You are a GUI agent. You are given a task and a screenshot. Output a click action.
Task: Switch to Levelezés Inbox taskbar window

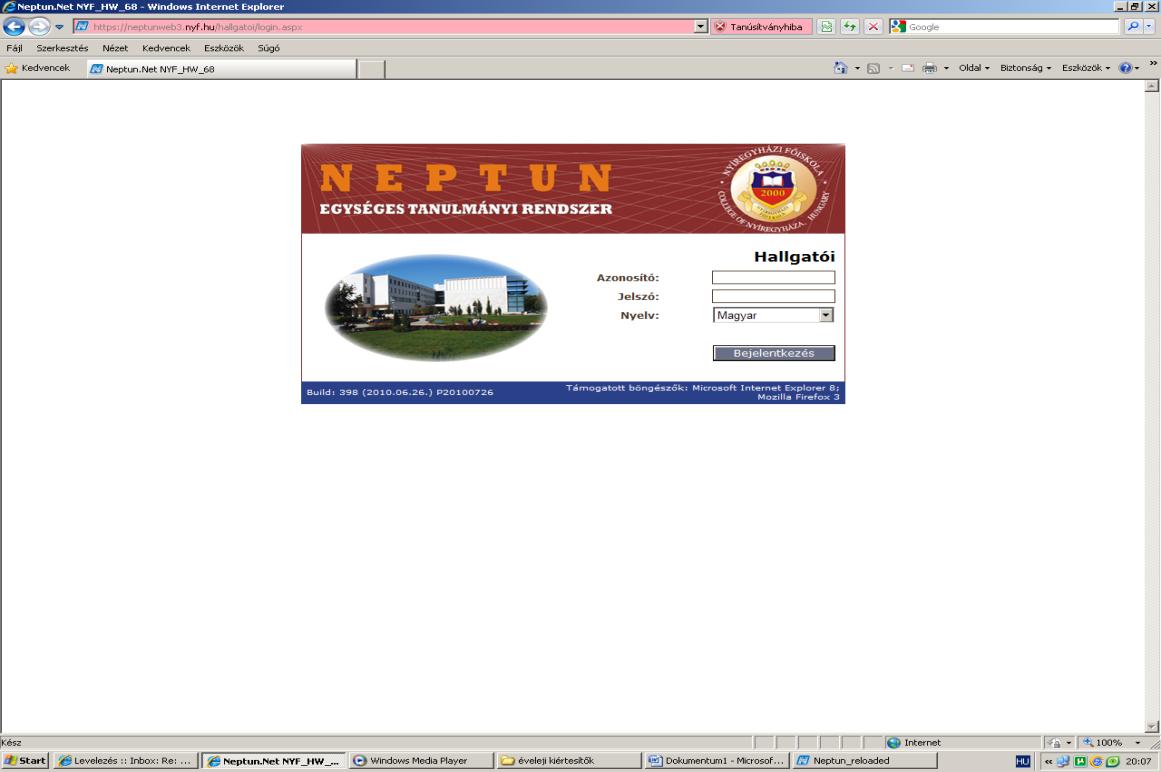point(125,760)
